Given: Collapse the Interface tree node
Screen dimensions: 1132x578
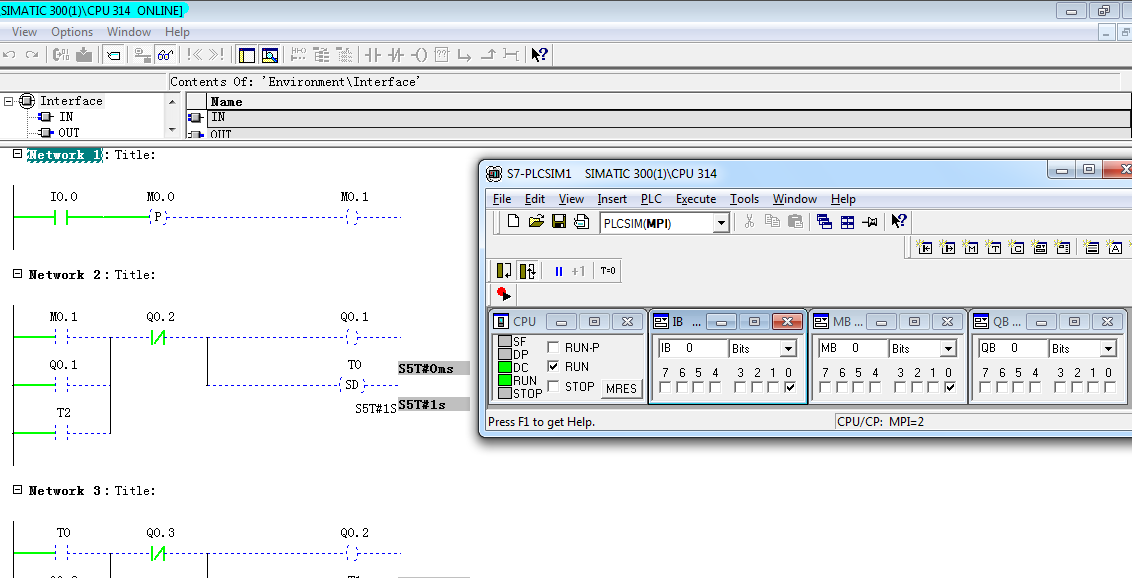Looking at the screenshot, I should 9,101.
